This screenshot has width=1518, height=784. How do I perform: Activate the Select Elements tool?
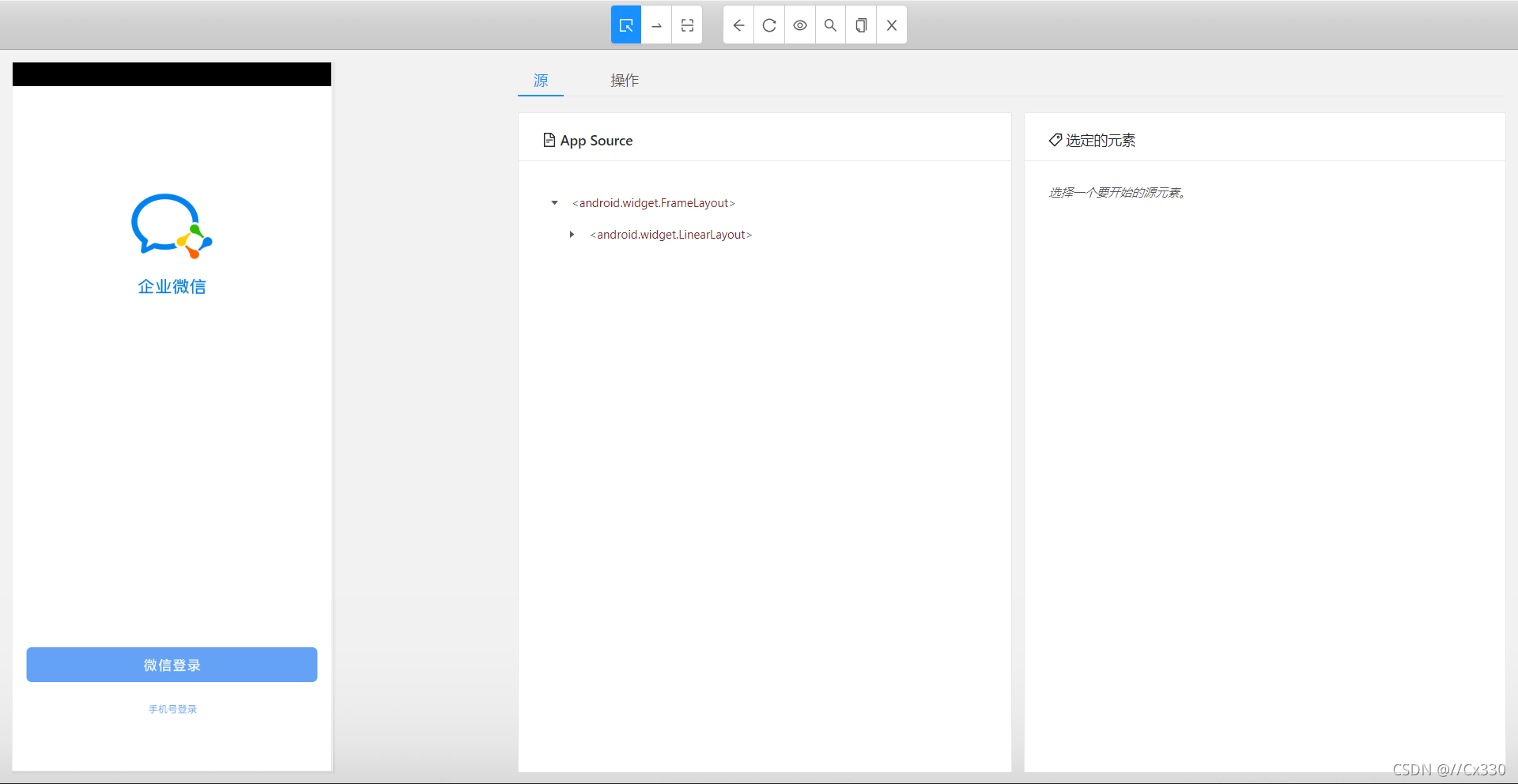pyautogui.click(x=626, y=25)
